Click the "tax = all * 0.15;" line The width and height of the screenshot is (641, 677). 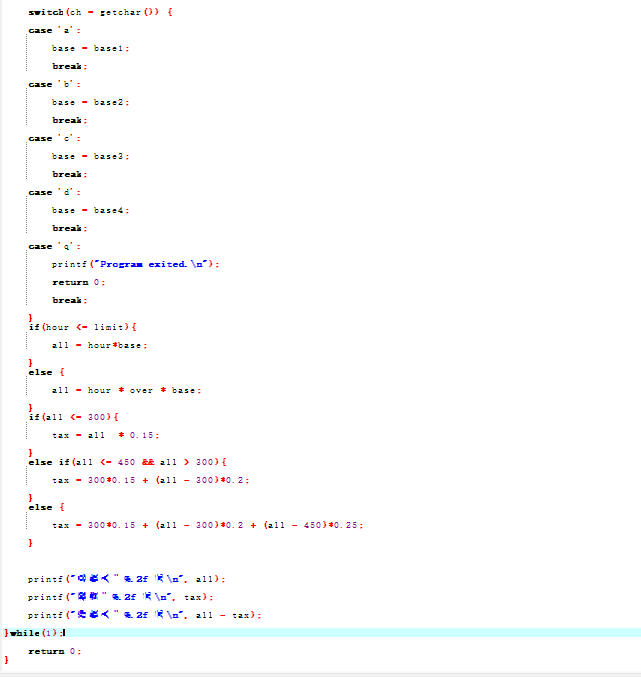click(105, 435)
